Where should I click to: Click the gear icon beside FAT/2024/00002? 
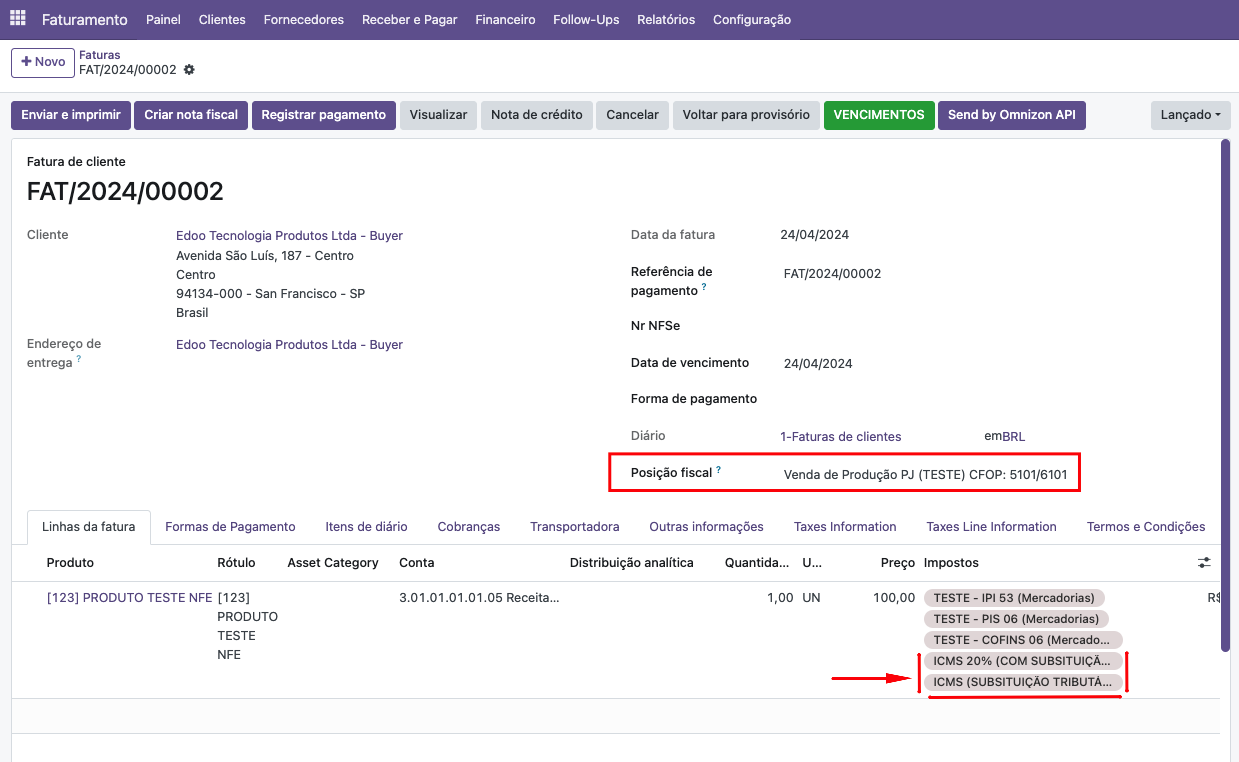click(x=189, y=70)
